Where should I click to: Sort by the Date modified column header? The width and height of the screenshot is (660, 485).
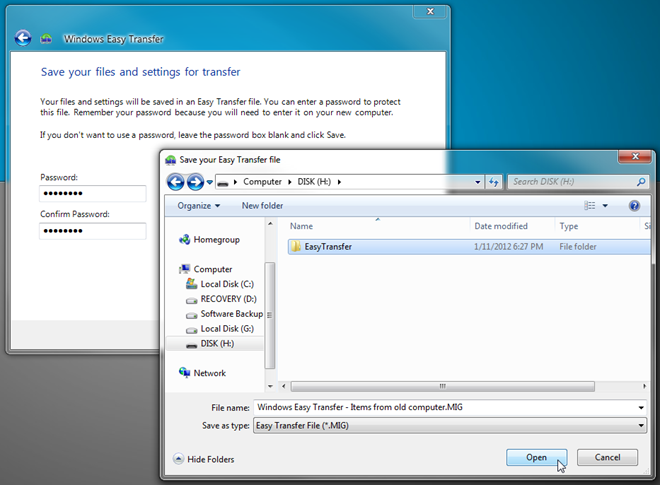pos(501,226)
